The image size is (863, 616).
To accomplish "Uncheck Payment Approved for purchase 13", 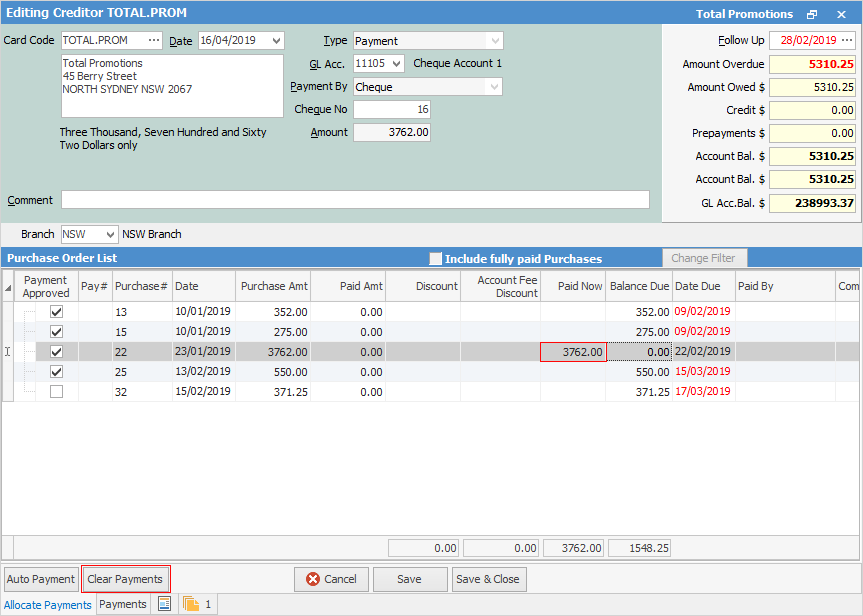I will (56, 312).
